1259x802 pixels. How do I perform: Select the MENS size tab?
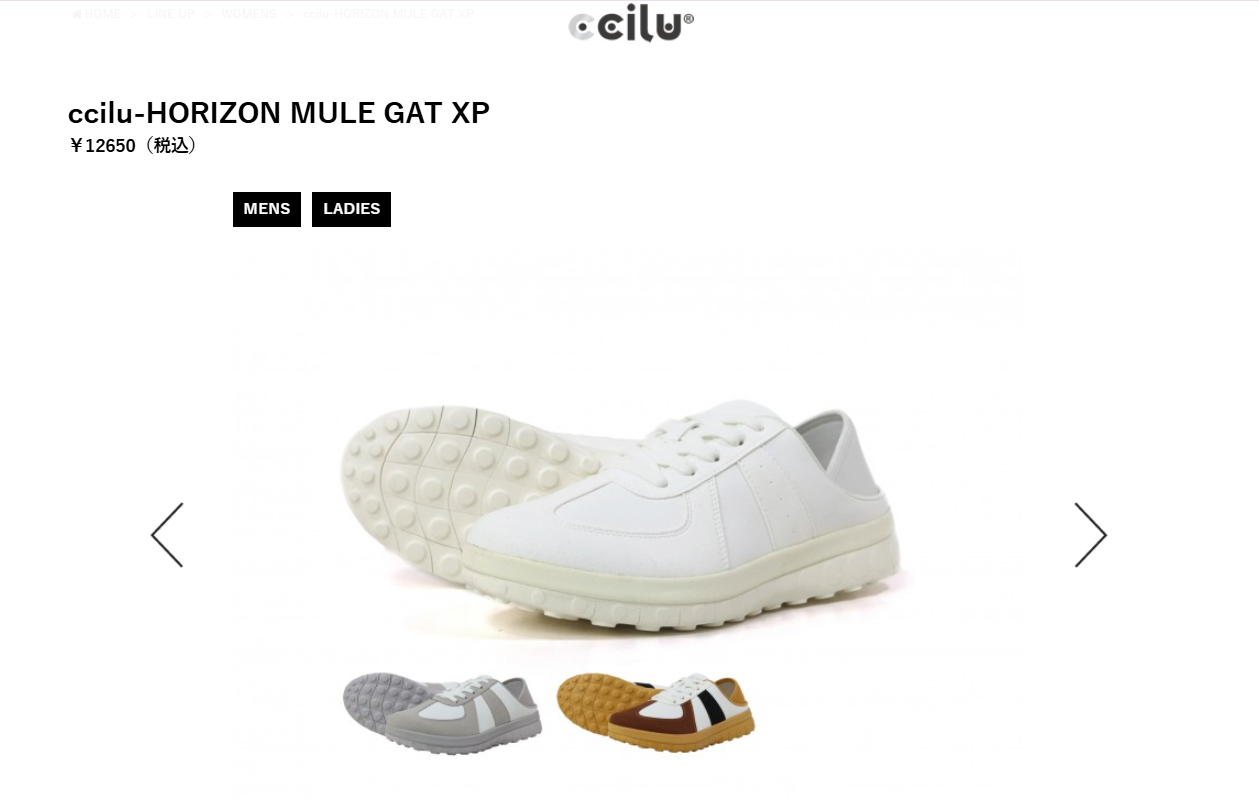coord(267,209)
